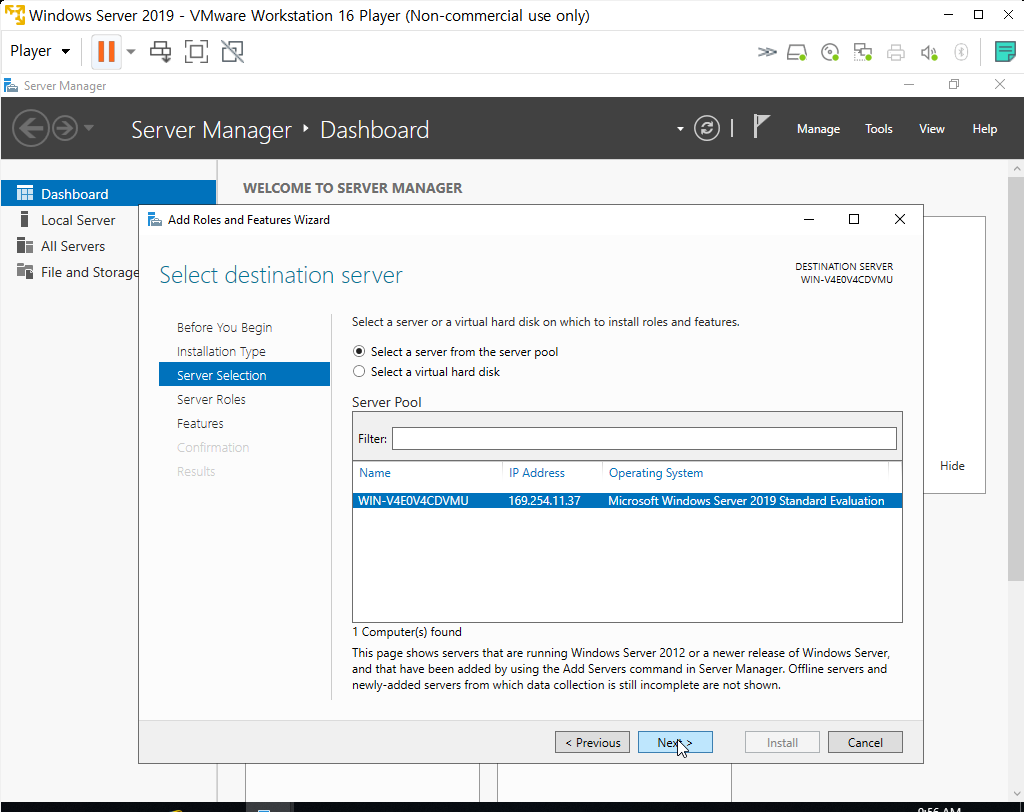This screenshot has height=812, width=1024.
Task: Click the Windows Server 2019 Standard Evaluation cell
Action: pyautogui.click(x=746, y=500)
